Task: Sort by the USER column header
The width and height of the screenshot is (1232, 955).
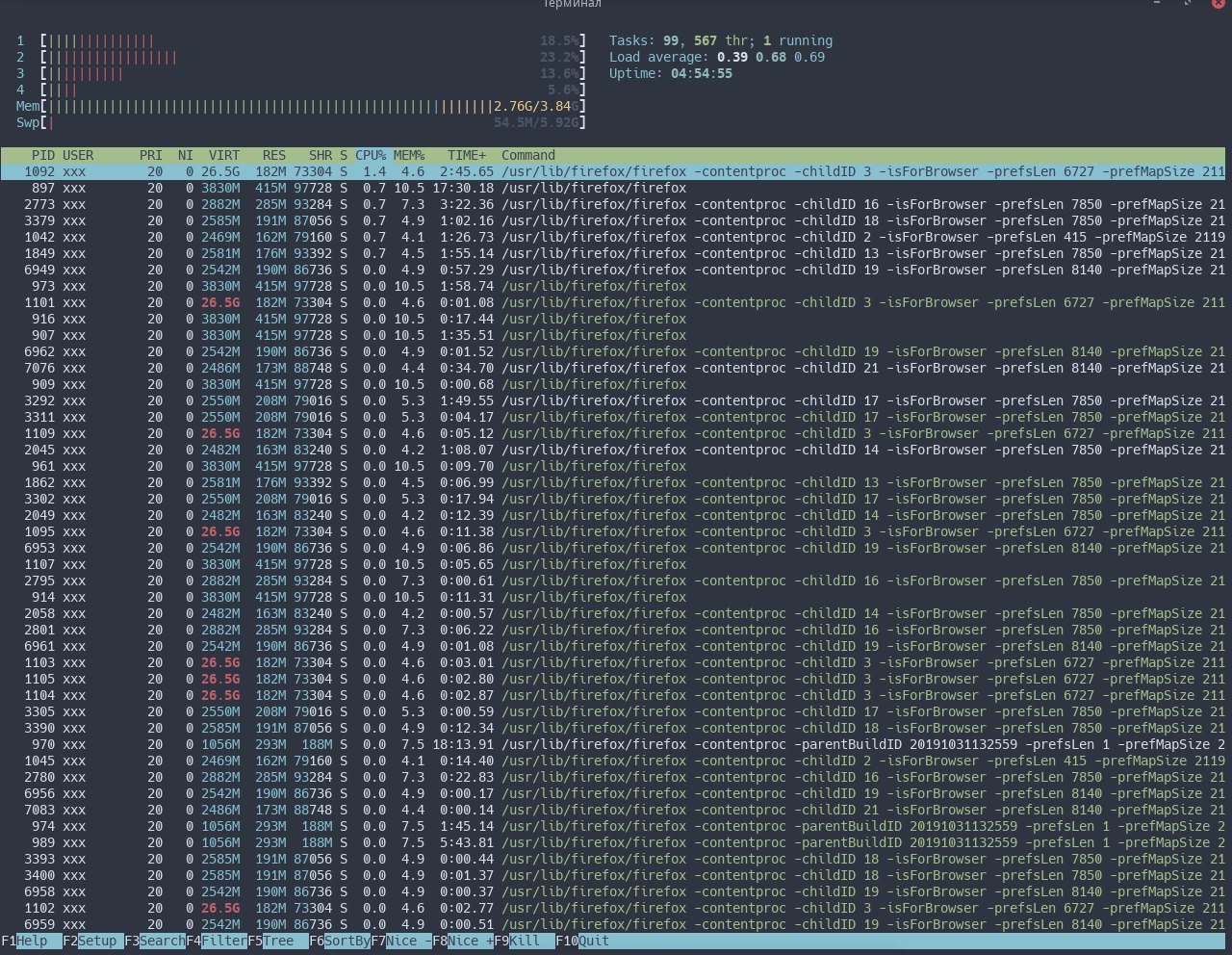Action: [78, 155]
